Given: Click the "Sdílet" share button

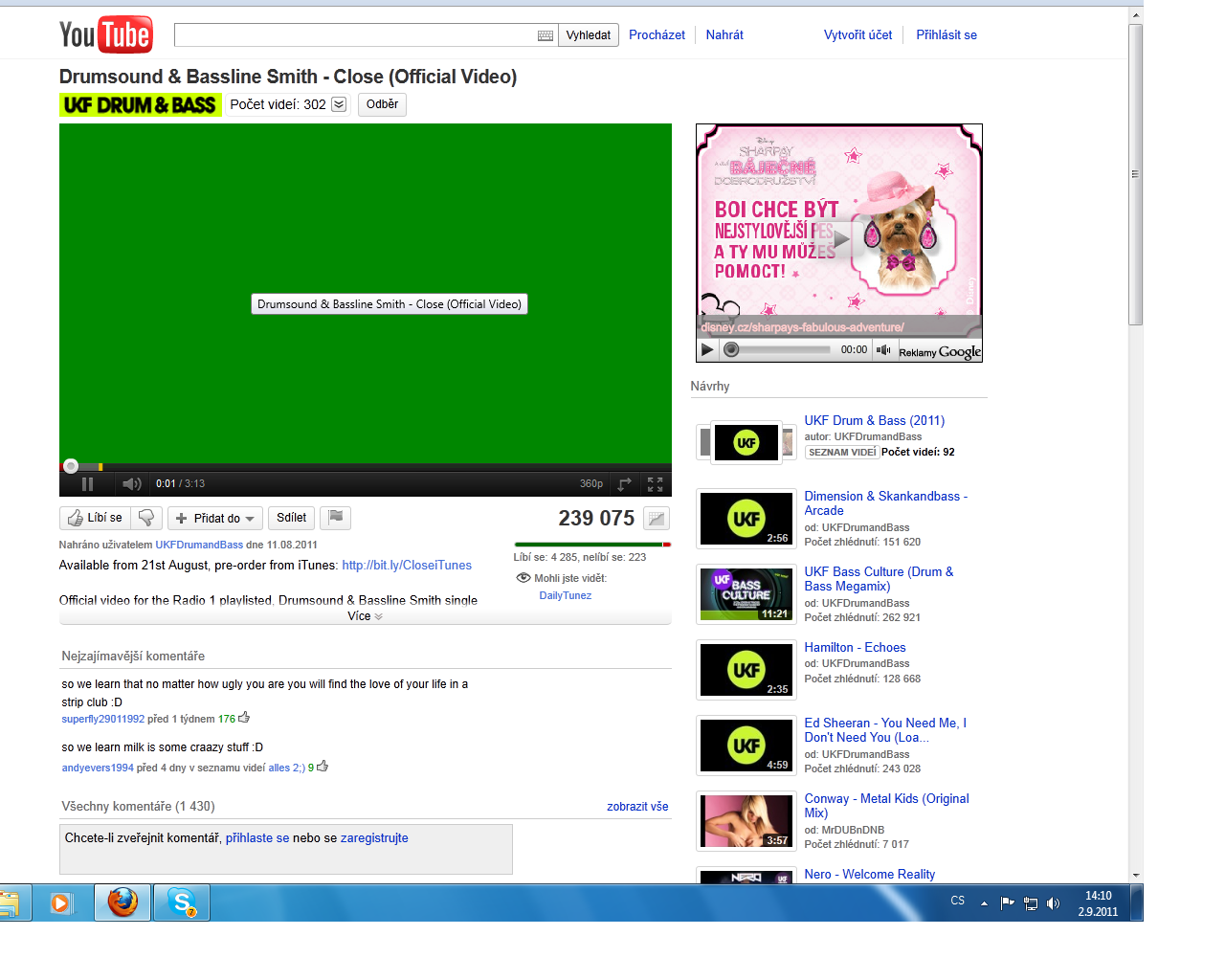Looking at the screenshot, I should (292, 518).
